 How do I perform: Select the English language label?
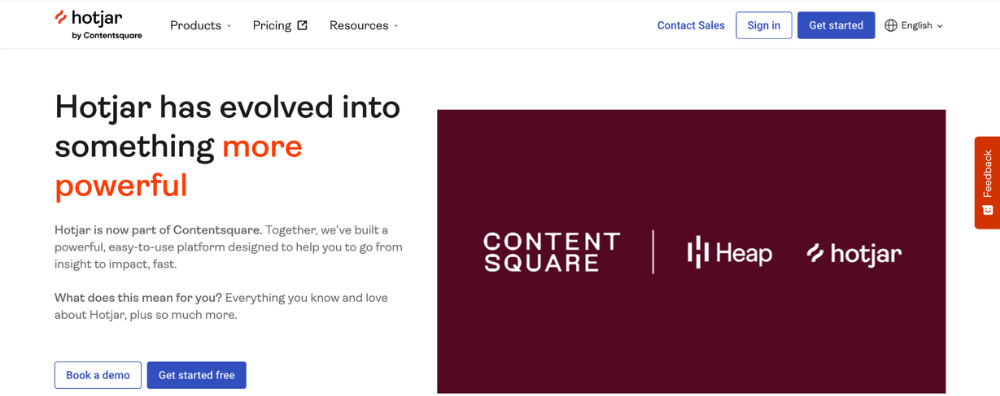pyautogui.click(x=916, y=26)
